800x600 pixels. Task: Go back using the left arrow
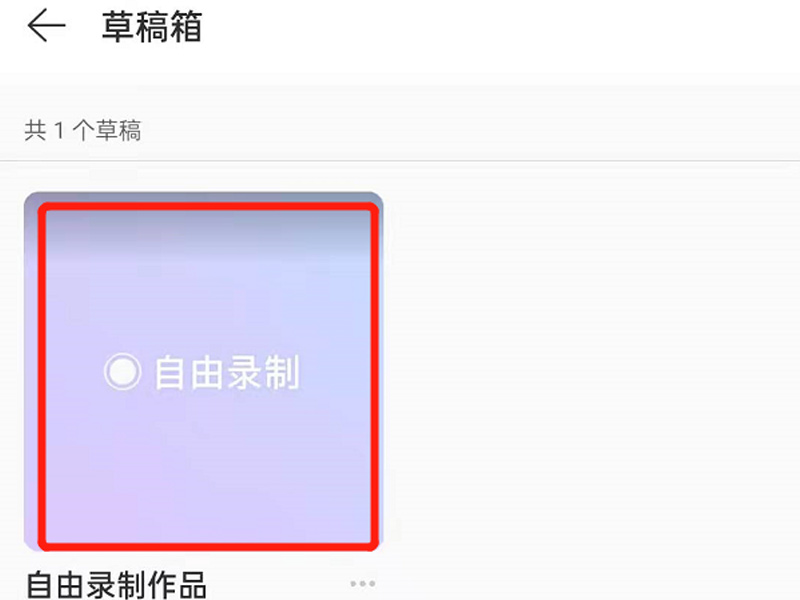coord(46,26)
